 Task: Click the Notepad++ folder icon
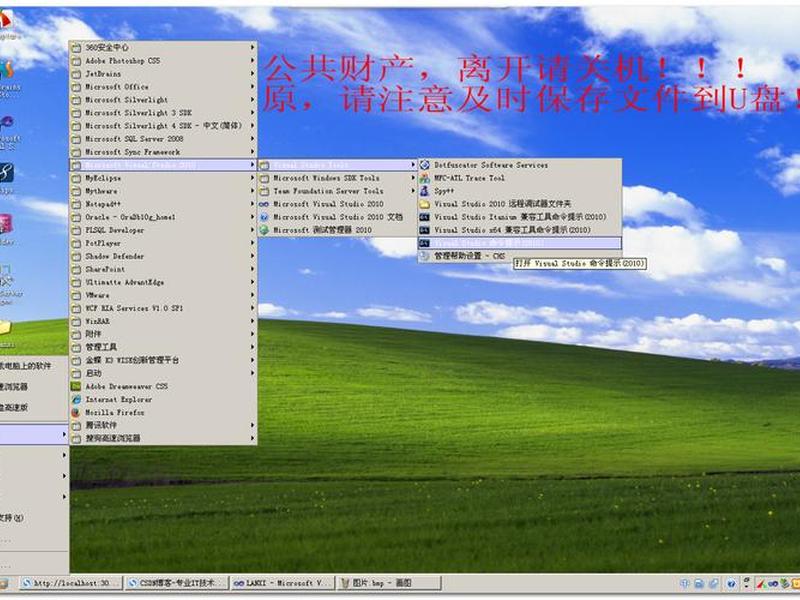[76, 204]
